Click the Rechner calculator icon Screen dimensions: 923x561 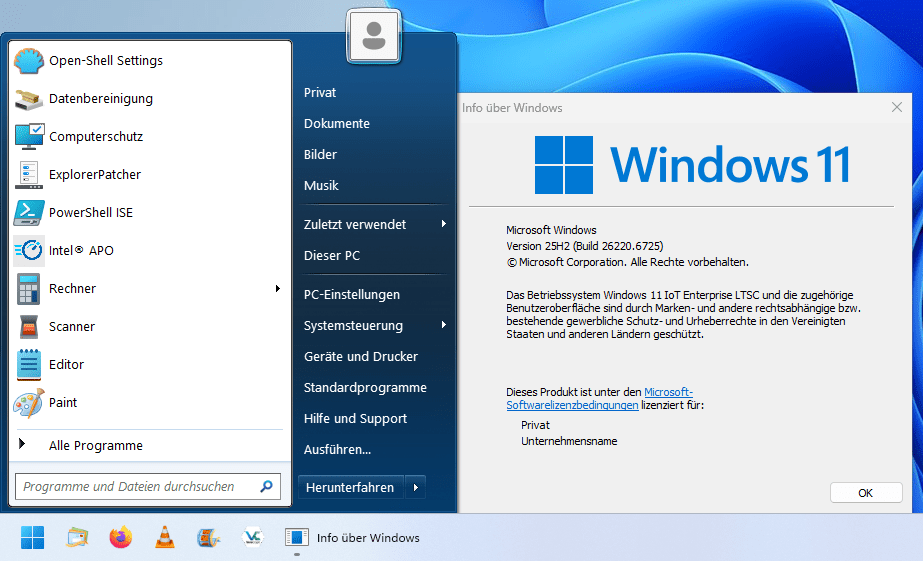coord(29,288)
